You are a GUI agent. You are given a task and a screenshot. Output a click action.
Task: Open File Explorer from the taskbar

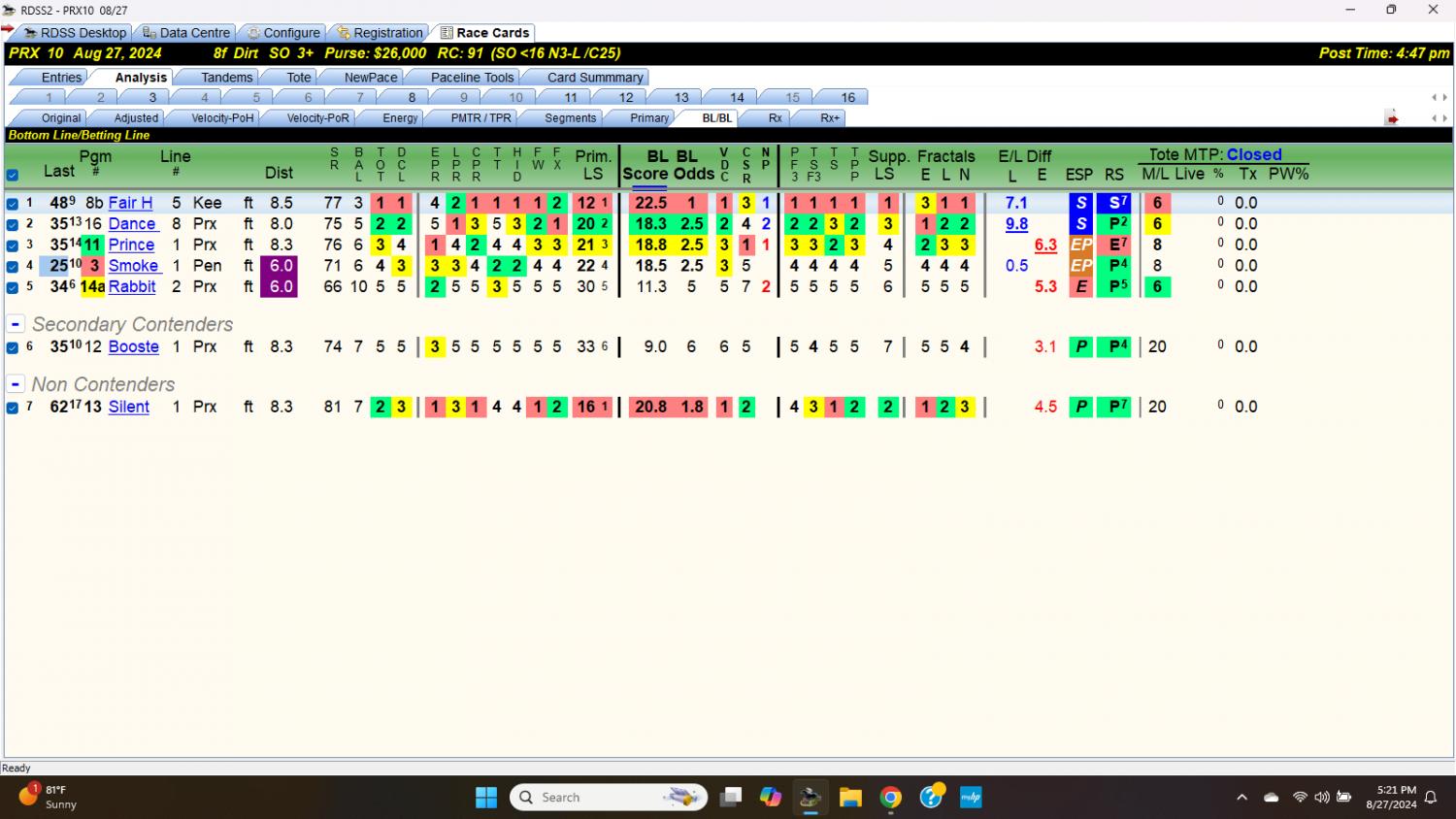coord(850,798)
